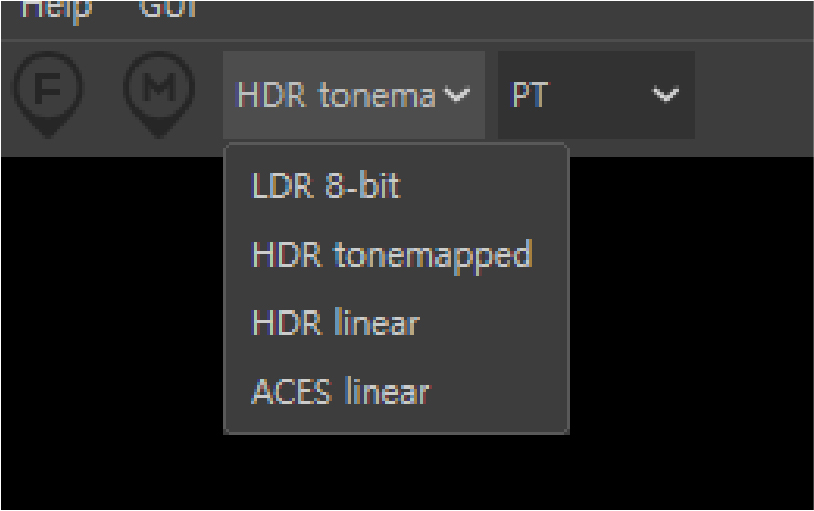Screen dimensions: 814x511
Task: Open the Help menu
Action: coord(57,9)
